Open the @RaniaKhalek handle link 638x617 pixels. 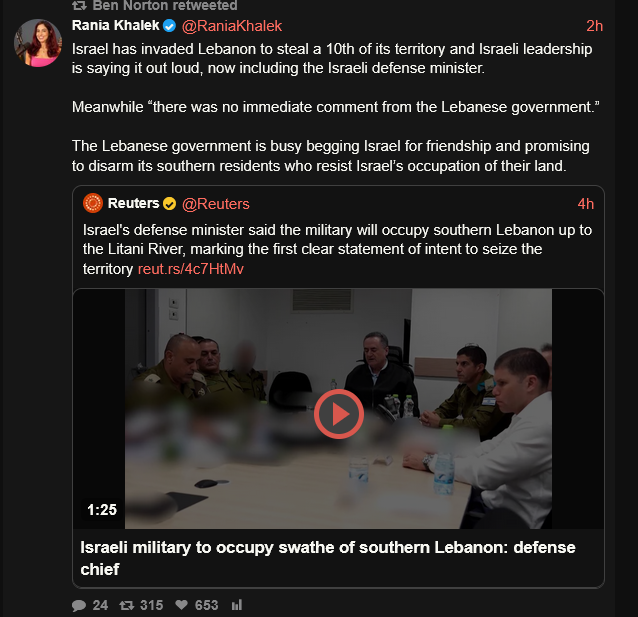(232, 26)
